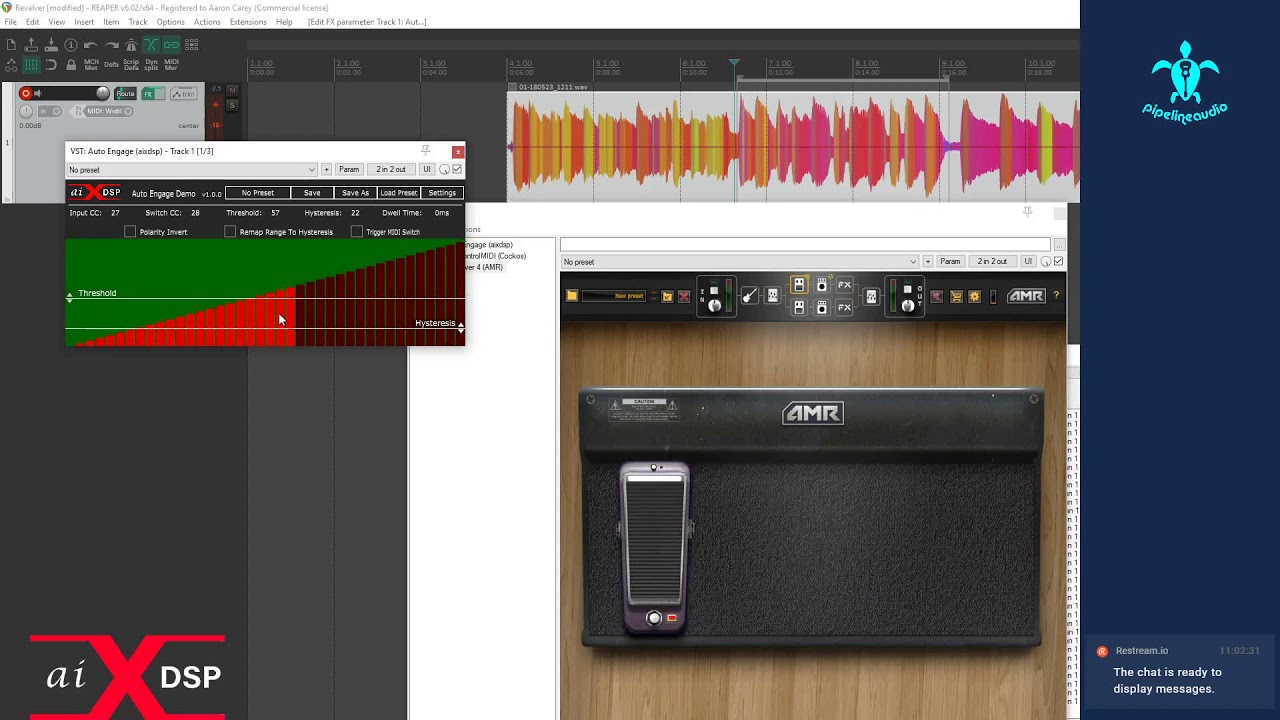Click the track pan knob
The height and width of the screenshot is (720, 1280).
point(26,111)
